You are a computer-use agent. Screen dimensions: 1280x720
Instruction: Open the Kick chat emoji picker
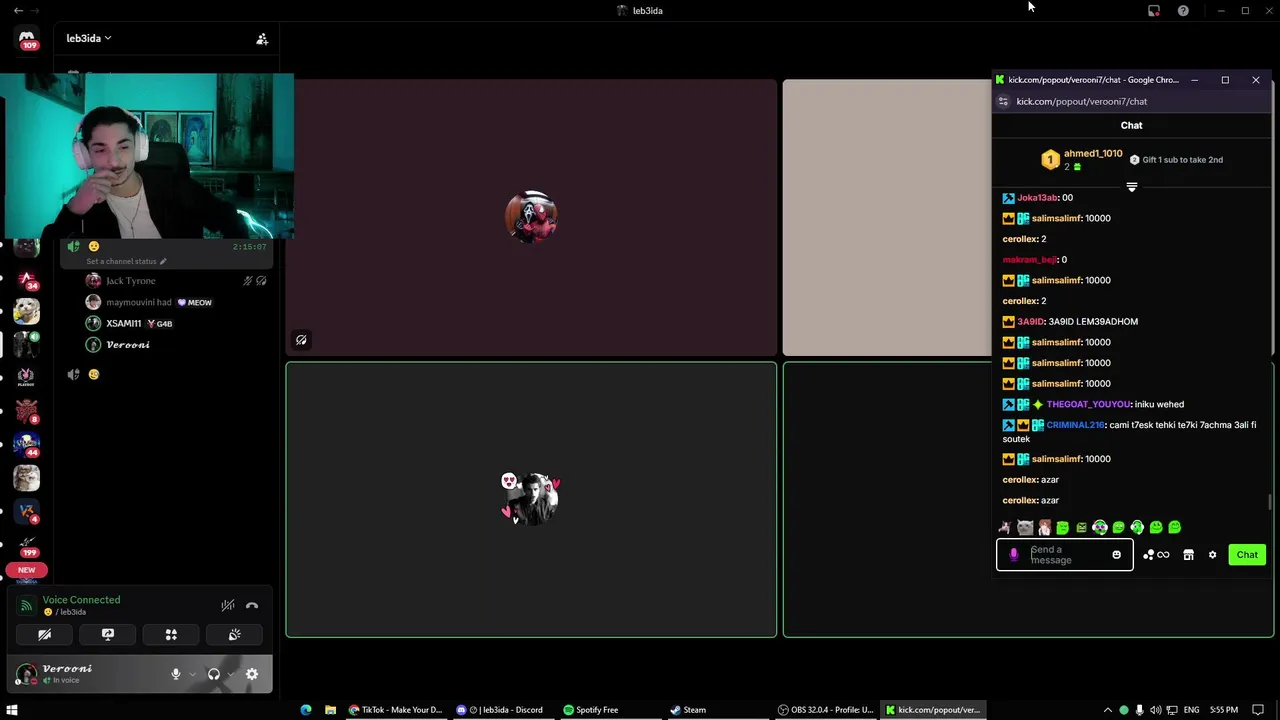[x=1116, y=555]
